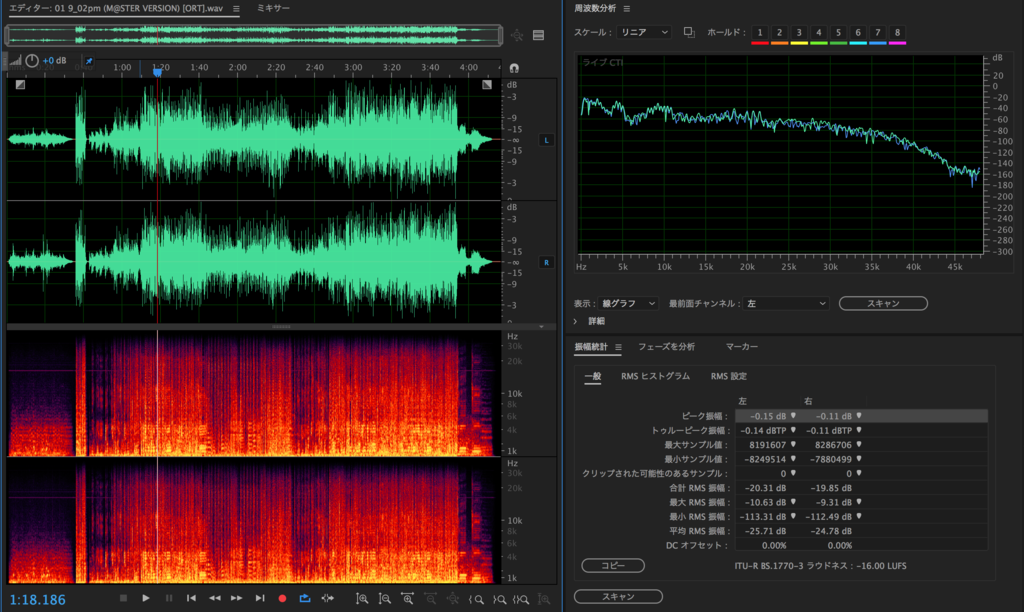Toggle hold button 1
The width and height of the screenshot is (1024, 612).
[x=760, y=33]
